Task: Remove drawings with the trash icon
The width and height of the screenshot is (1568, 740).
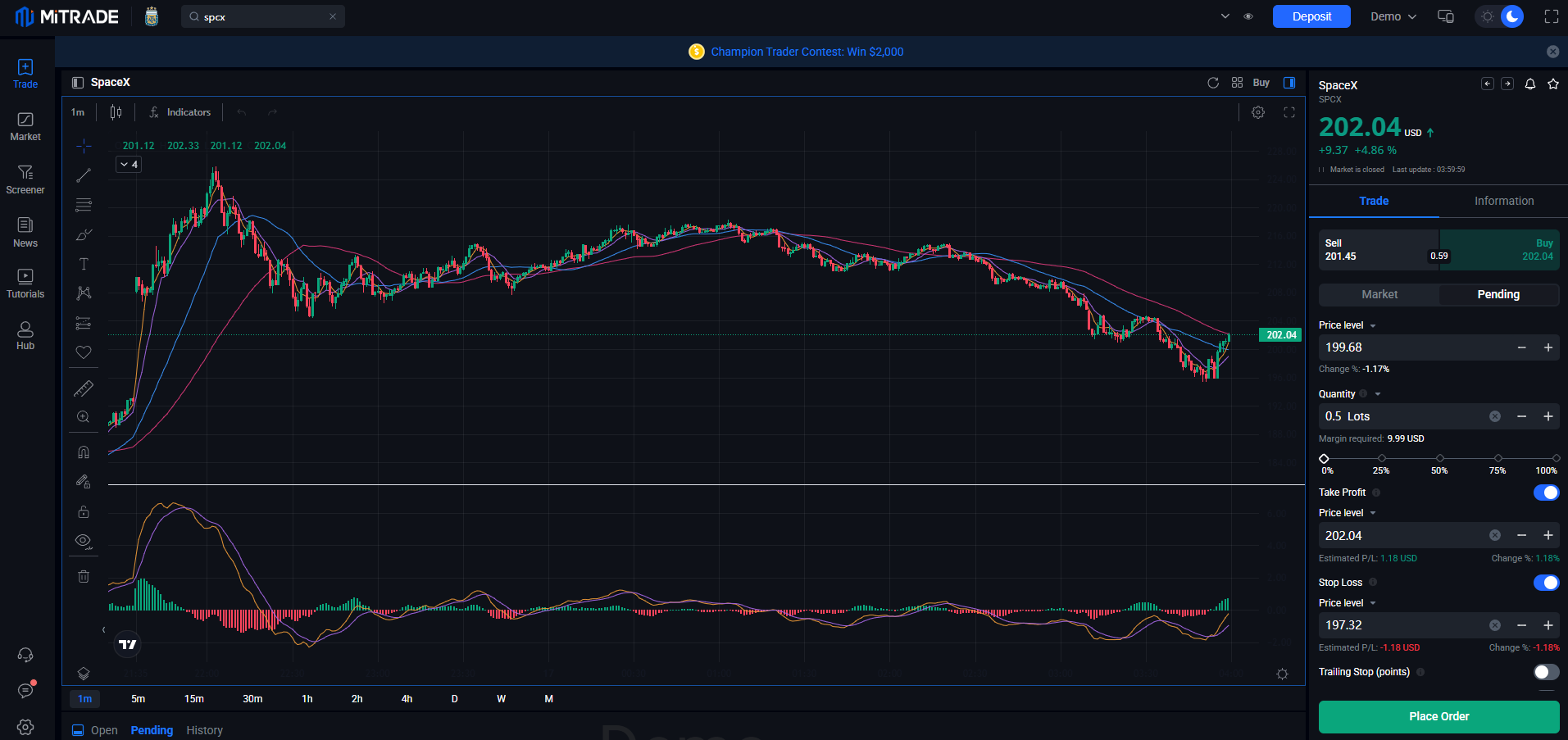Action: [x=84, y=577]
